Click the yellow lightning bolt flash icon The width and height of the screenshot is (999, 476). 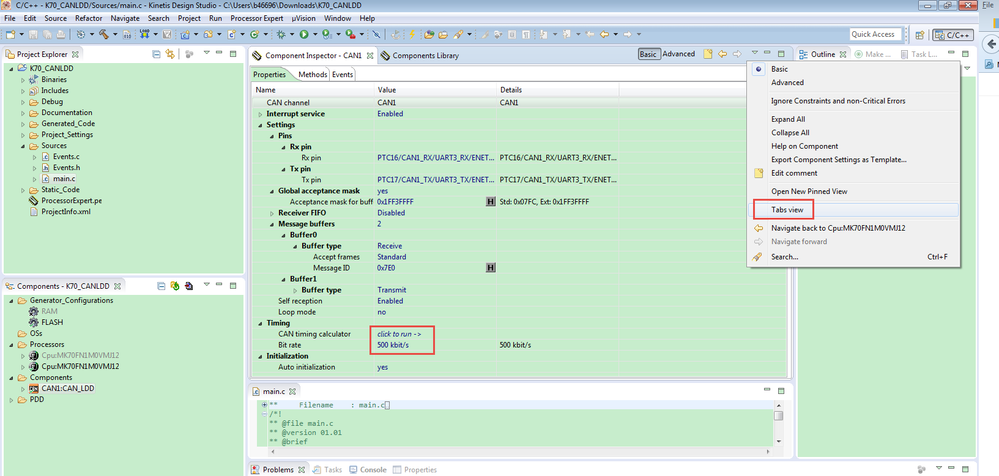(x=412, y=34)
